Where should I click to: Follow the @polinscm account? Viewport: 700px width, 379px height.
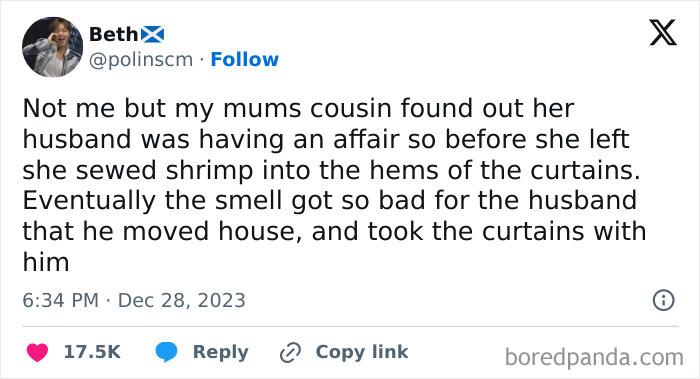244,59
